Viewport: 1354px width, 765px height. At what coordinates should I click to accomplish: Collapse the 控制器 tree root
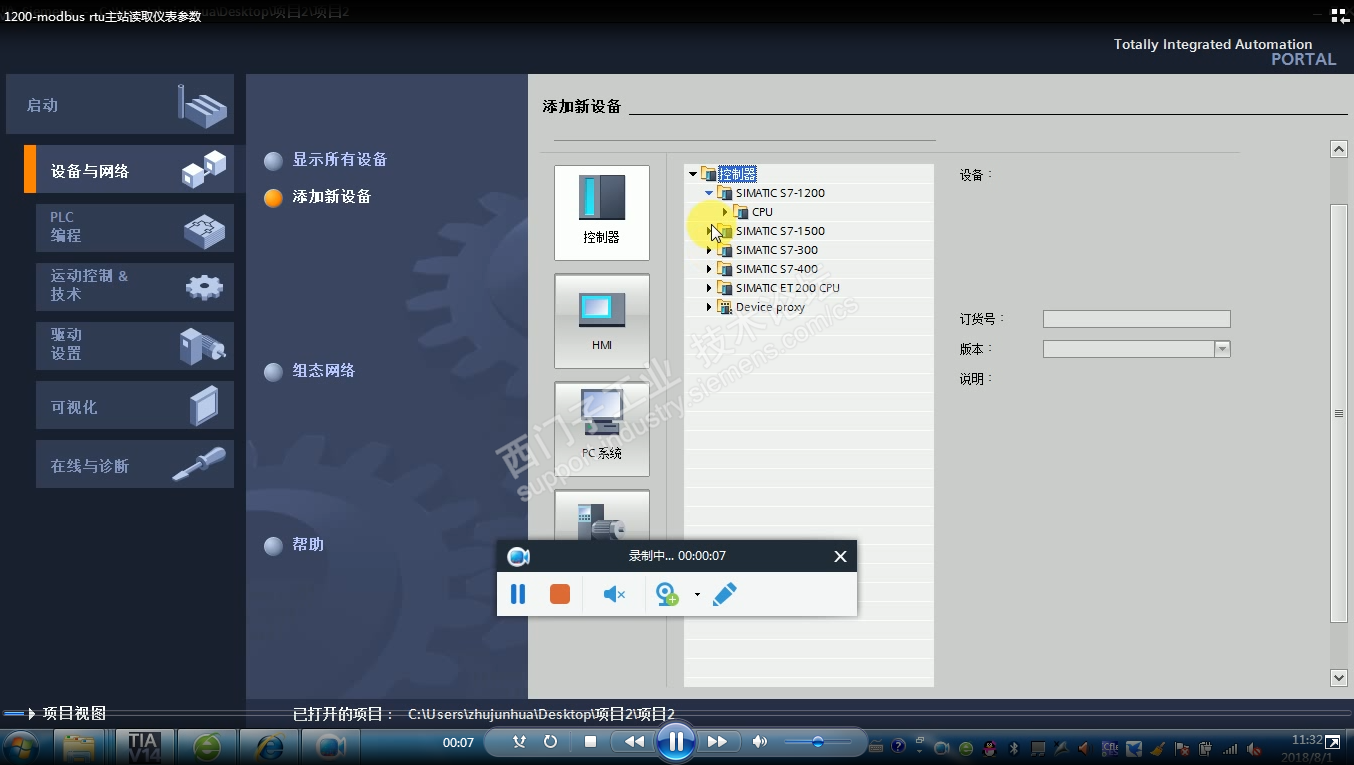[693, 174]
